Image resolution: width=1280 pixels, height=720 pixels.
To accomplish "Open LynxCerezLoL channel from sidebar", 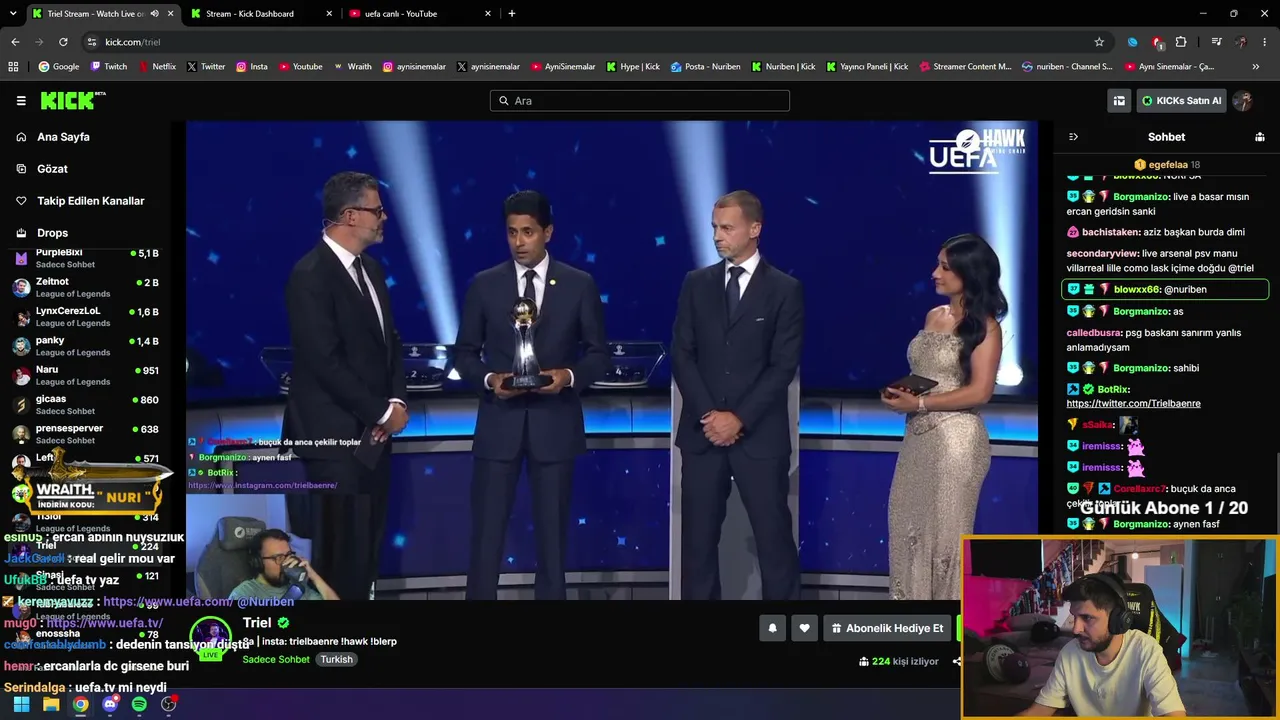I will pyautogui.click(x=85, y=317).
